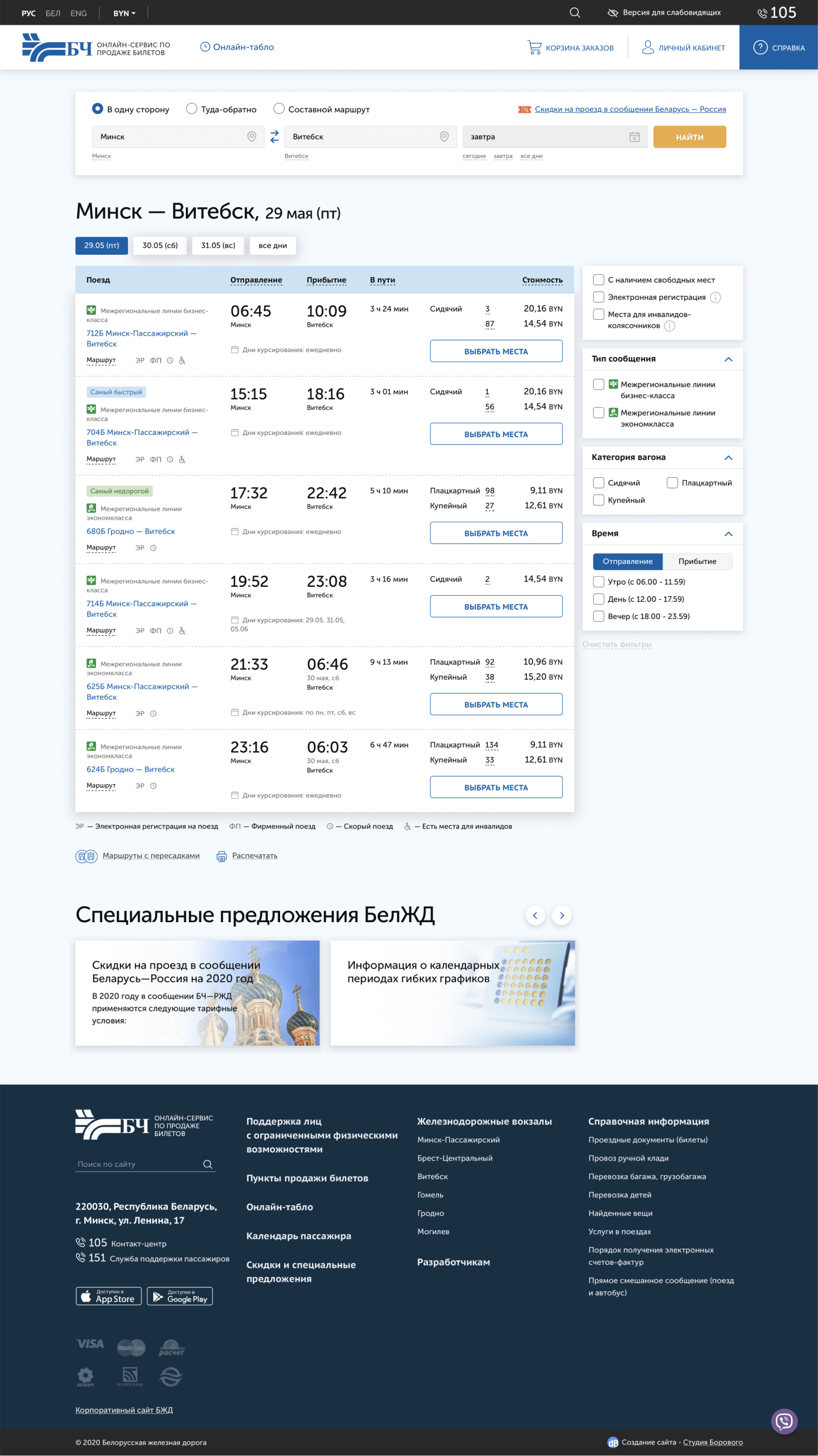This screenshot has height=1456, width=818.
Task: Click сегодня quick date link
Action: point(474,156)
